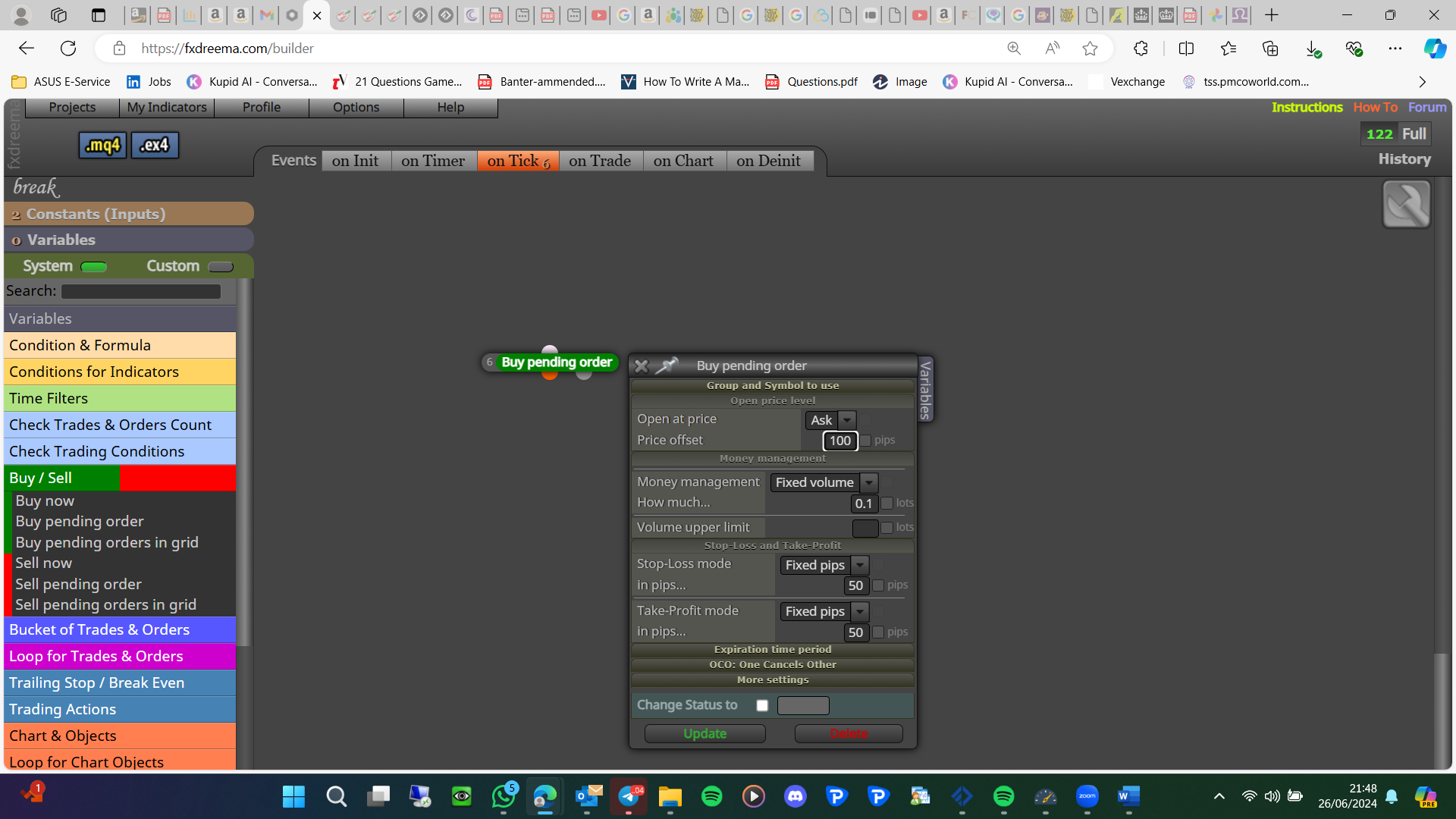The image size is (1456, 819).
Task: Open browser split screen view
Action: pos(1186,49)
